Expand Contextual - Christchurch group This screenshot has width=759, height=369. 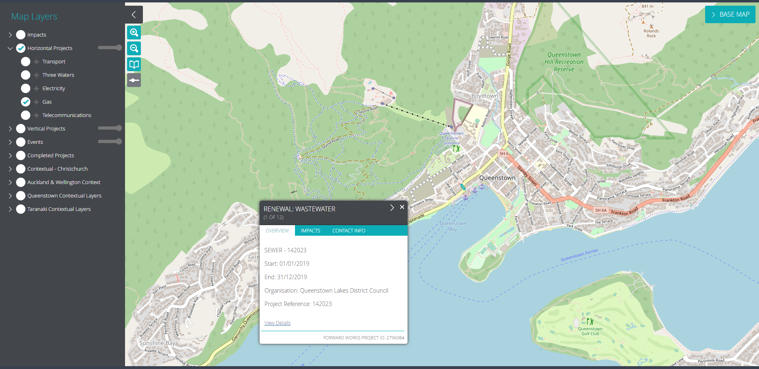(x=10, y=169)
